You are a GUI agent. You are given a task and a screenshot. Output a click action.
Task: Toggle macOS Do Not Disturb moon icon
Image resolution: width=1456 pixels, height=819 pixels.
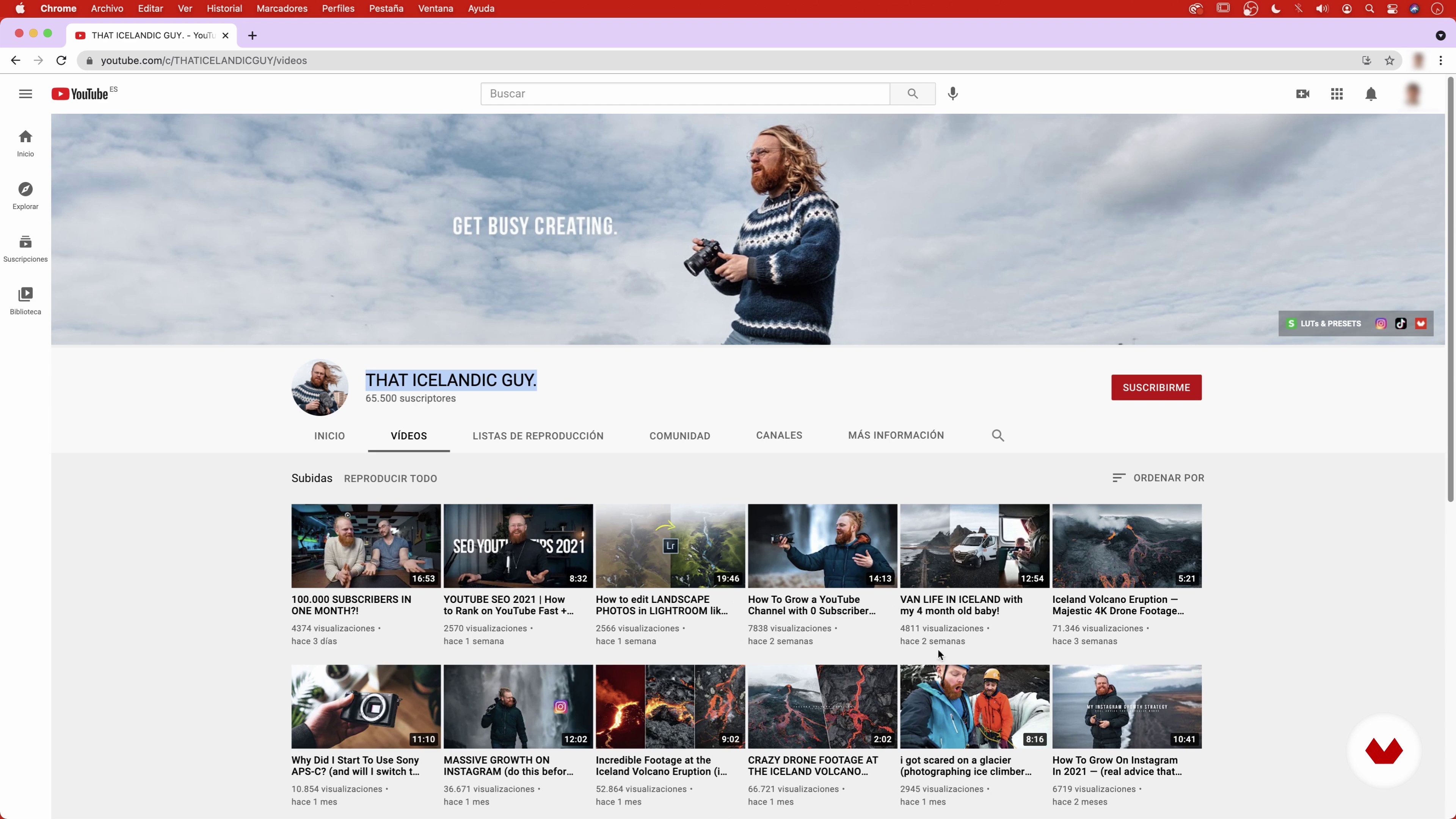coord(1276,8)
